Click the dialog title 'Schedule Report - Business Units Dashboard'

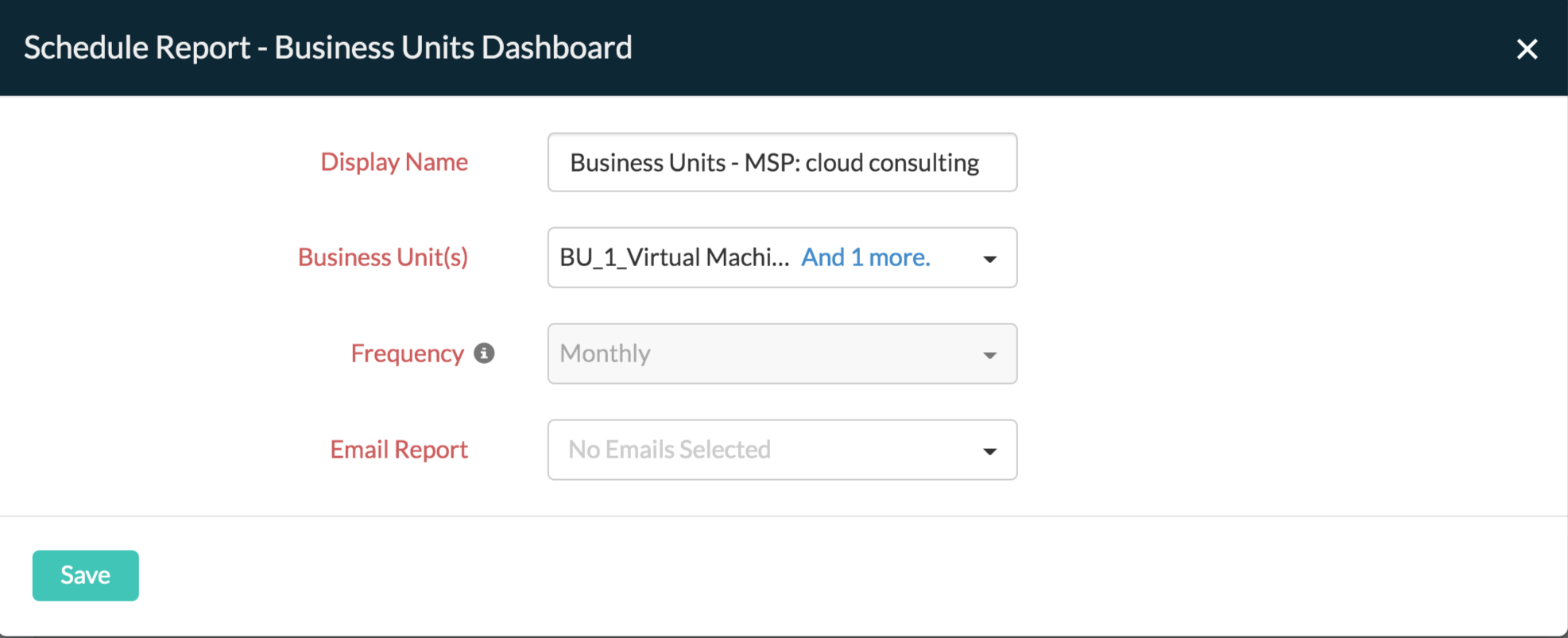[x=327, y=48]
